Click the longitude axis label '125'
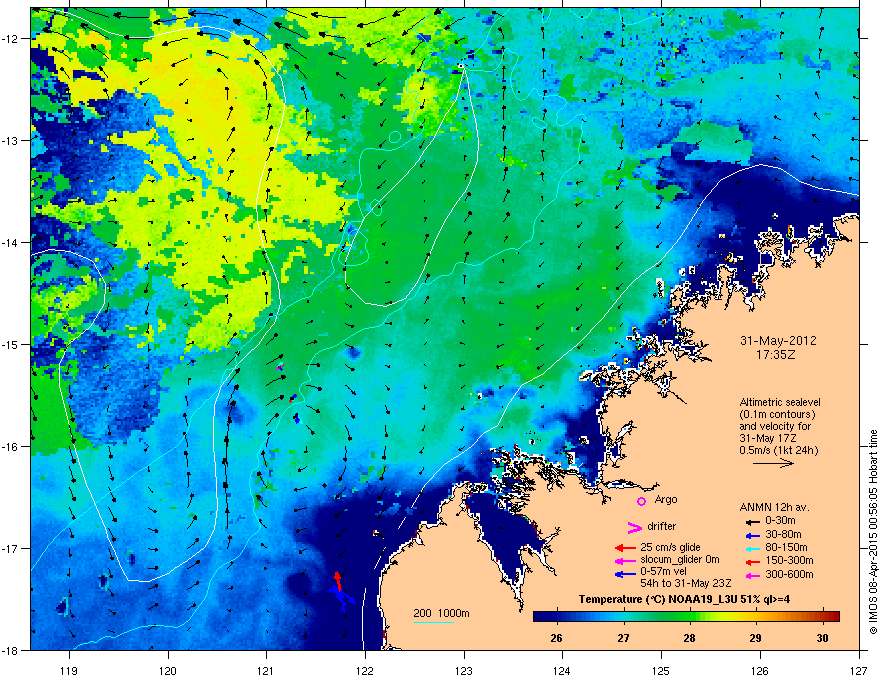 point(661,671)
